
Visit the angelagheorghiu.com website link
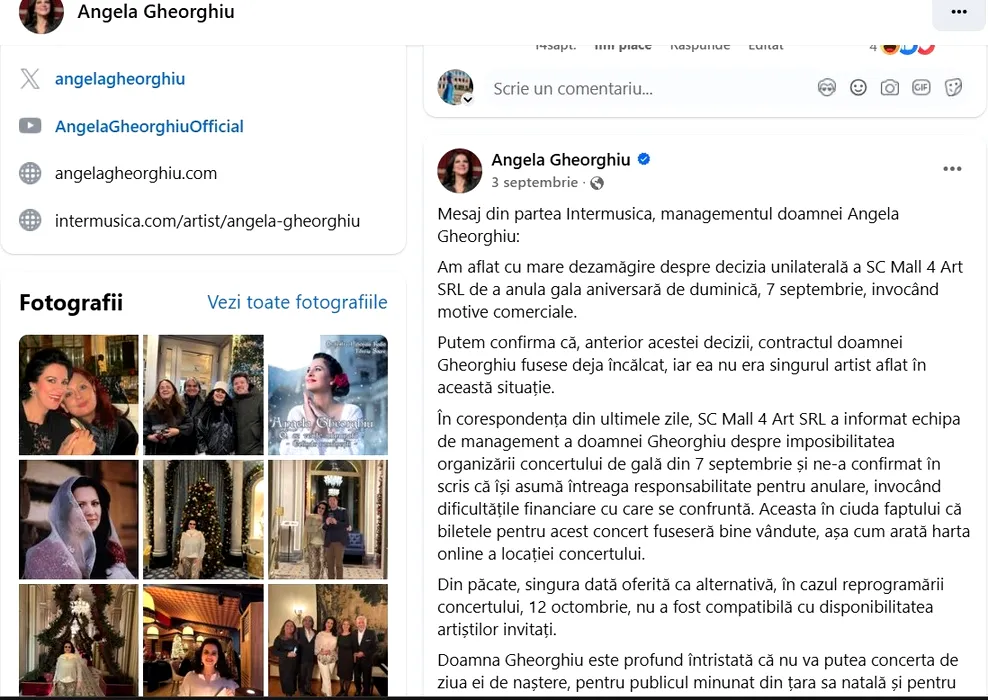click(x=136, y=173)
